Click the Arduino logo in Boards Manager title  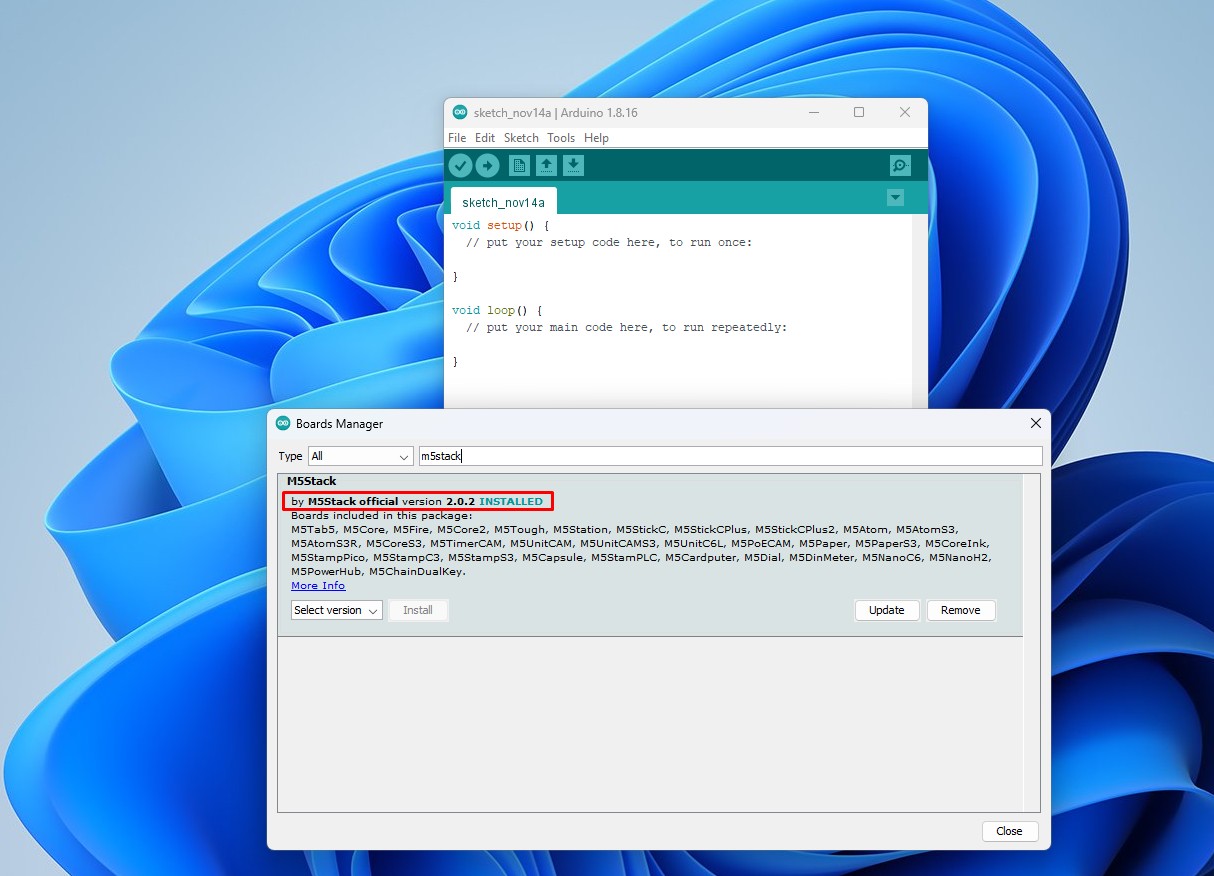[283, 424]
